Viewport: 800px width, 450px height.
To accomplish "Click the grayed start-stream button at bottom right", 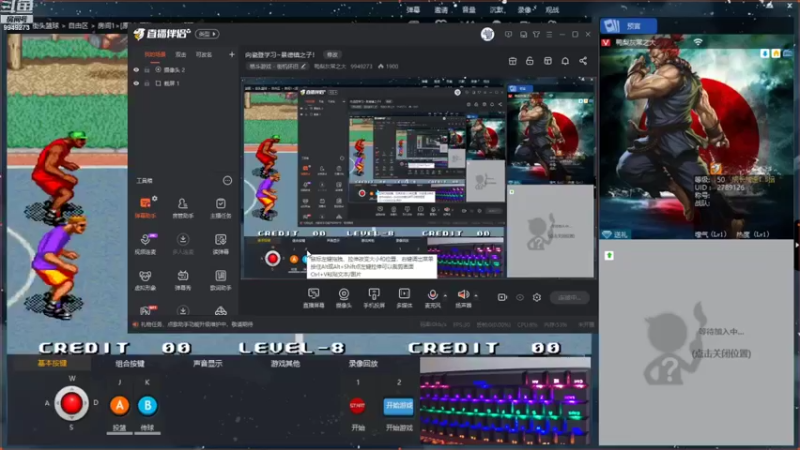I will [569, 297].
